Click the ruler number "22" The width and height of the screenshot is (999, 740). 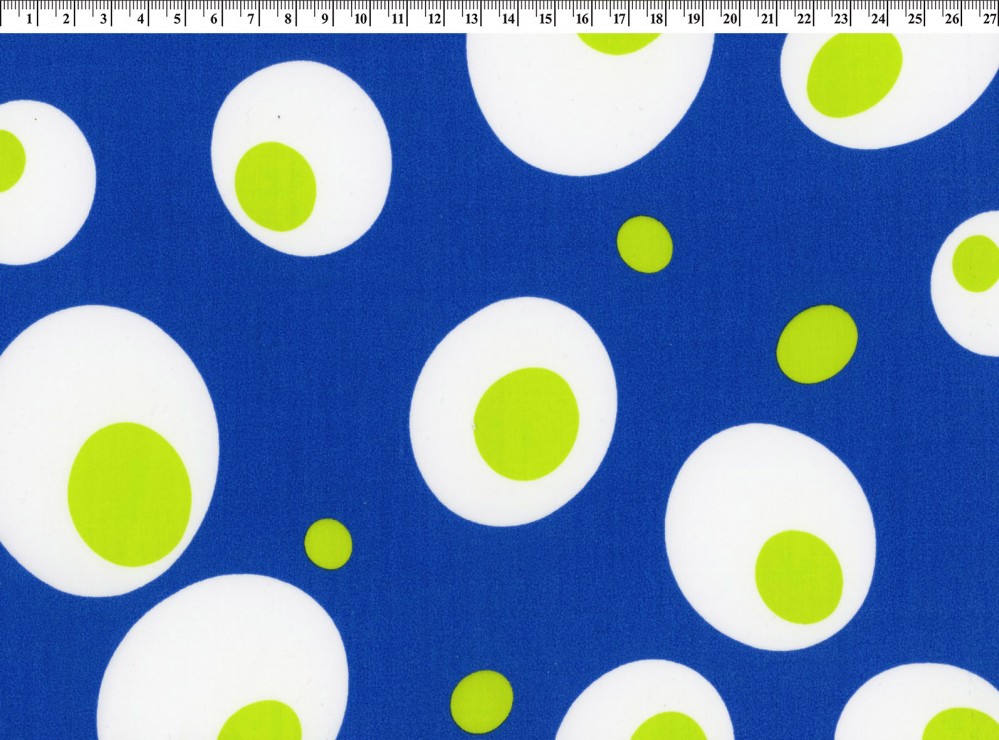point(804,19)
